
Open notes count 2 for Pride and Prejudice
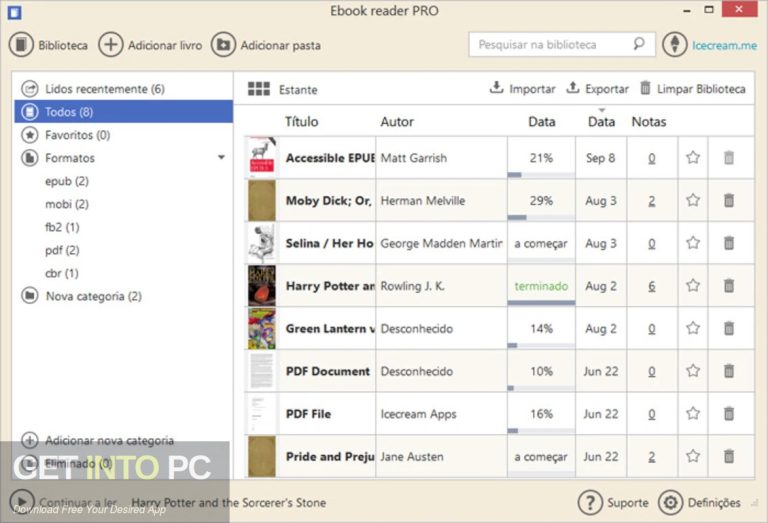(x=651, y=456)
